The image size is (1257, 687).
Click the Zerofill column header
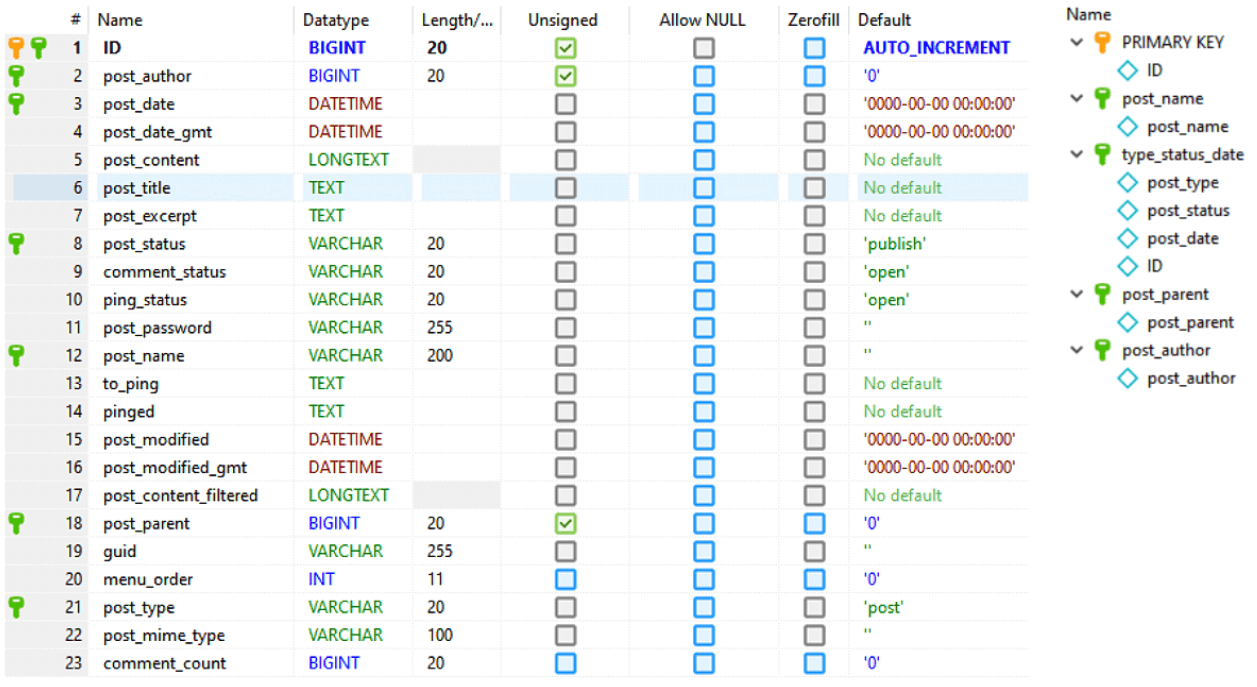click(815, 20)
